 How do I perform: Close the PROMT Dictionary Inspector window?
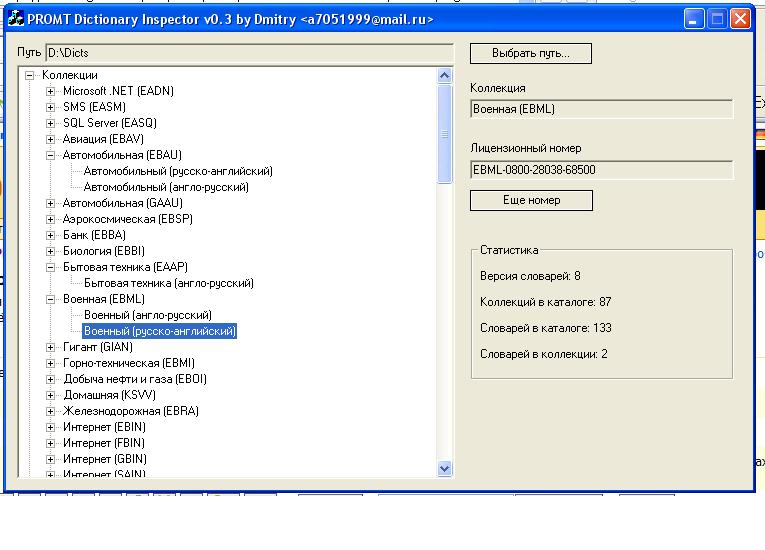point(741,19)
